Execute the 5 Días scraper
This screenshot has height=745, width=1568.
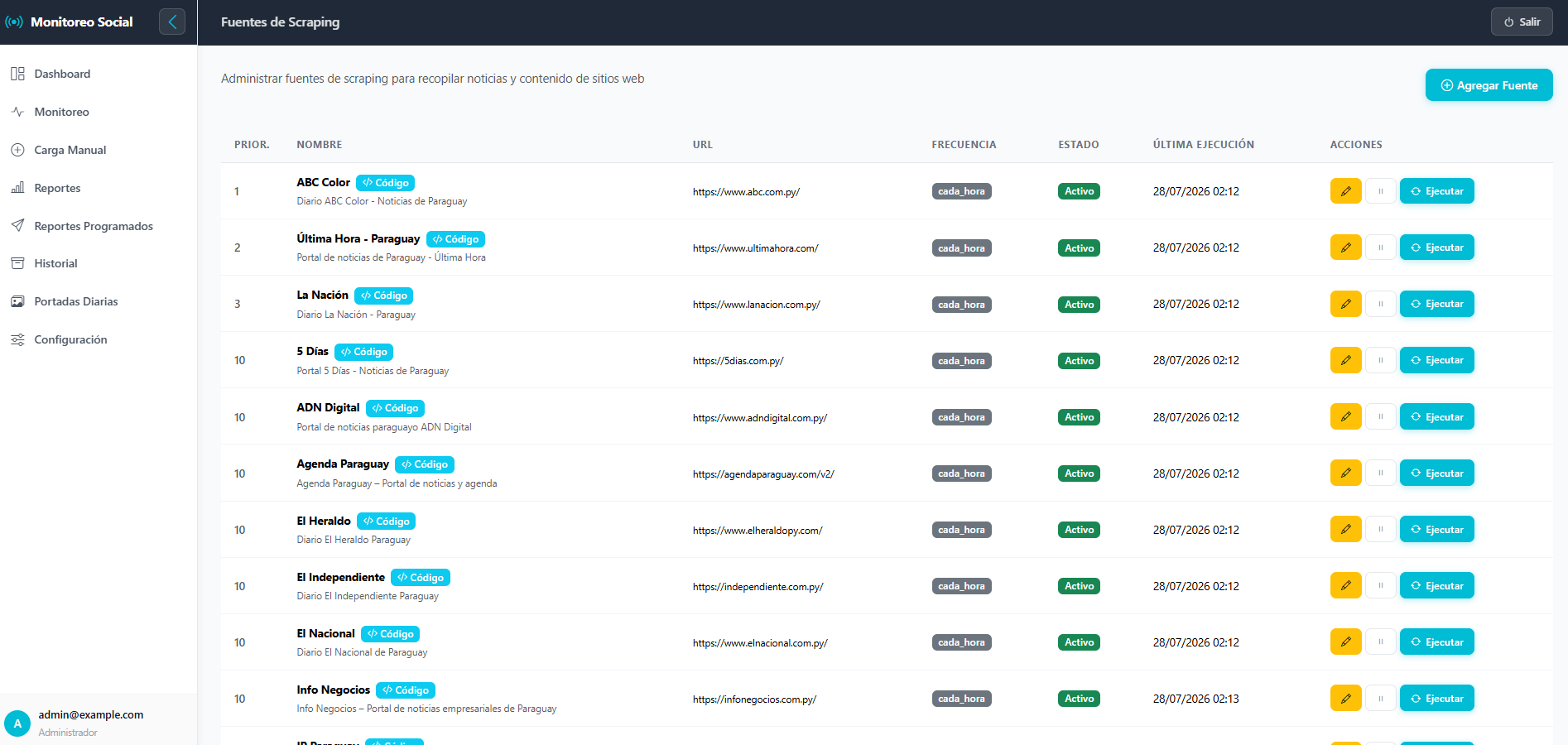click(x=1437, y=360)
